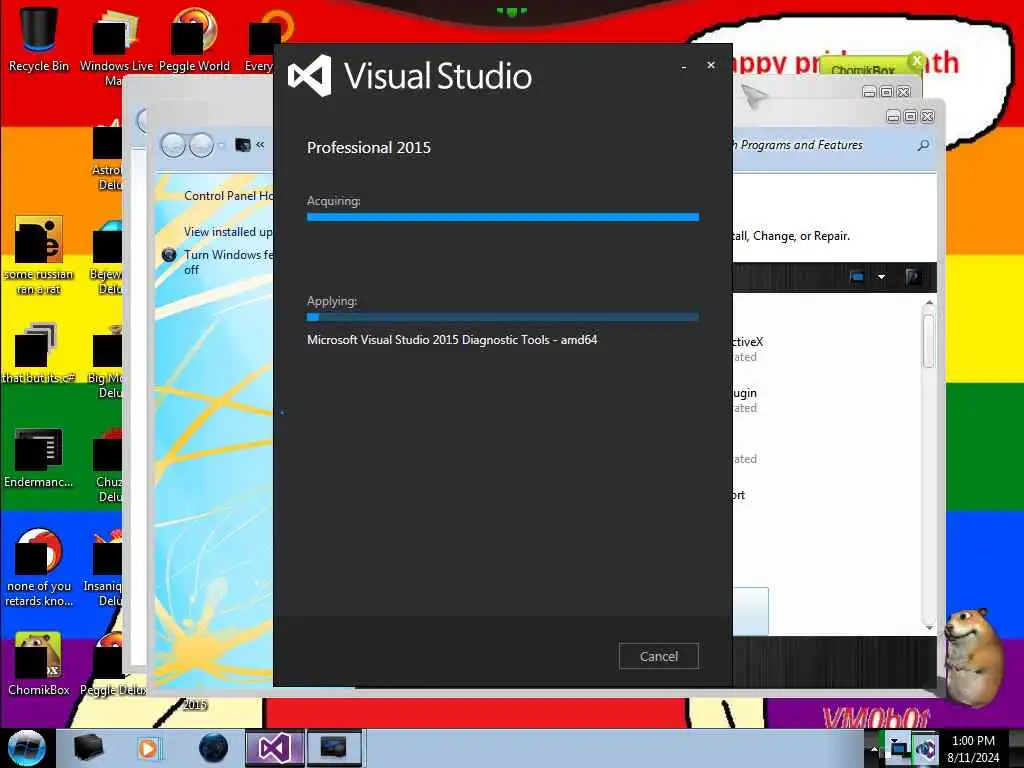Select the 'some russian ran a rat' icon
The image size is (1024, 768).
click(39, 255)
